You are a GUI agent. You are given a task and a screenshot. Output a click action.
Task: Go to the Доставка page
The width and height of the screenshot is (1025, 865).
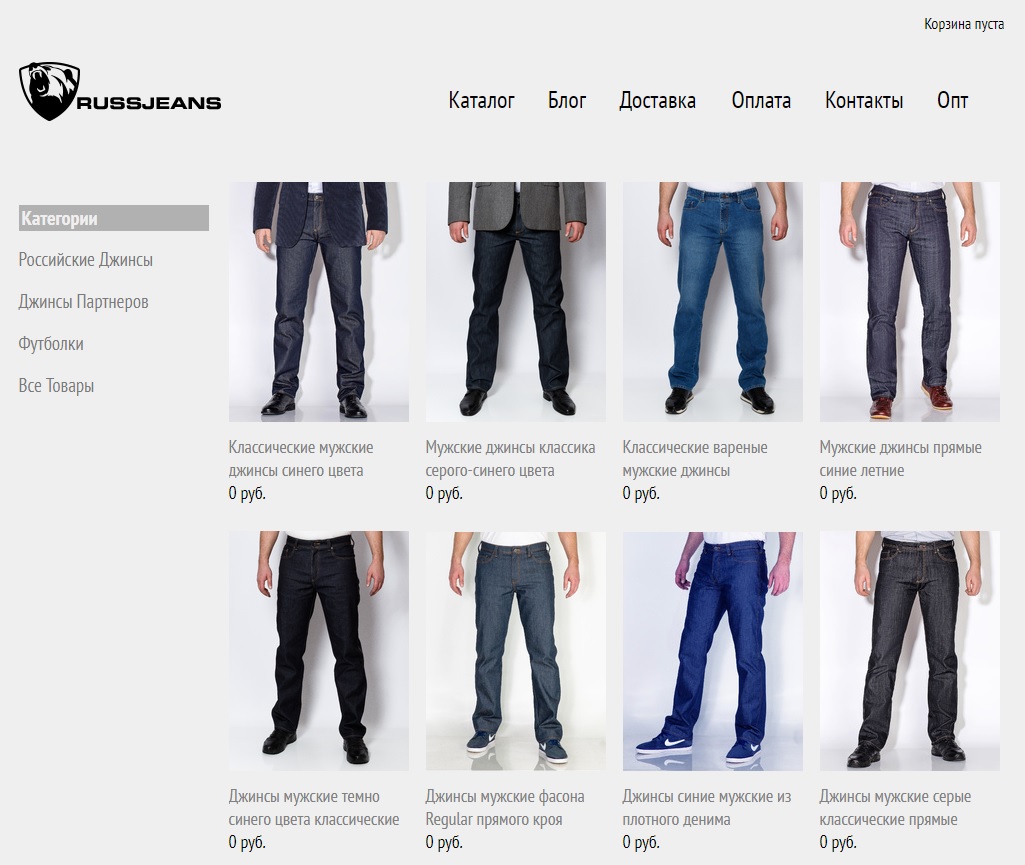click(658, 101)
